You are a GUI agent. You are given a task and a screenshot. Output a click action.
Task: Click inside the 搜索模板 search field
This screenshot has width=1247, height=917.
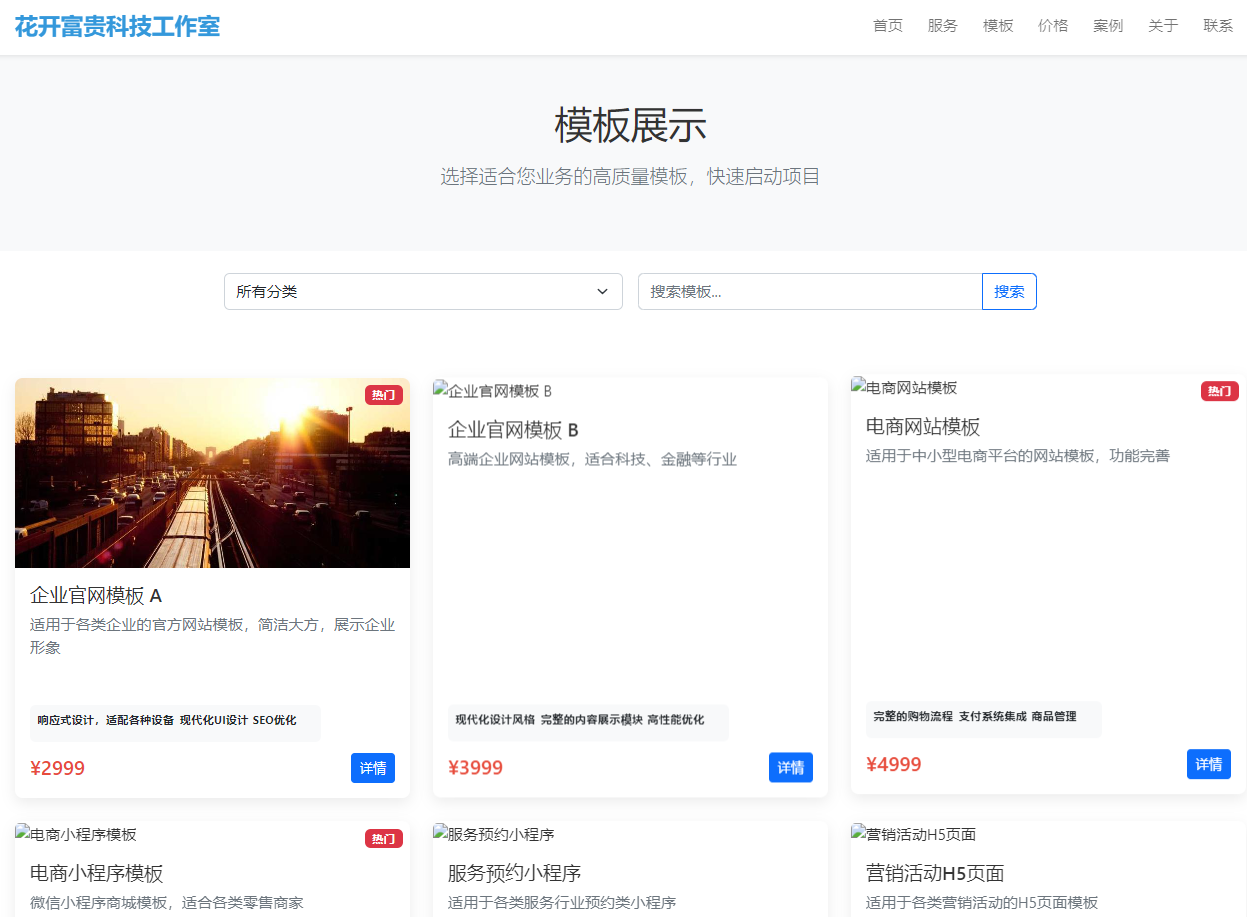click(x=810, y=291)
